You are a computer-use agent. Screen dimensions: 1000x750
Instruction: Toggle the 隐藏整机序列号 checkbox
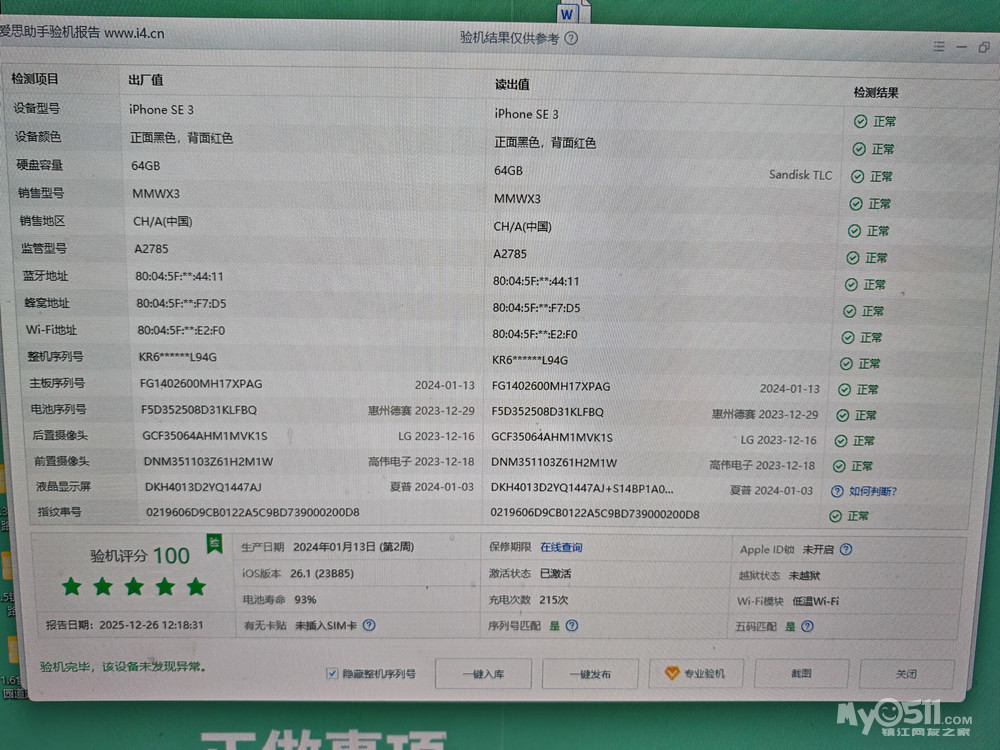(332, 673)
